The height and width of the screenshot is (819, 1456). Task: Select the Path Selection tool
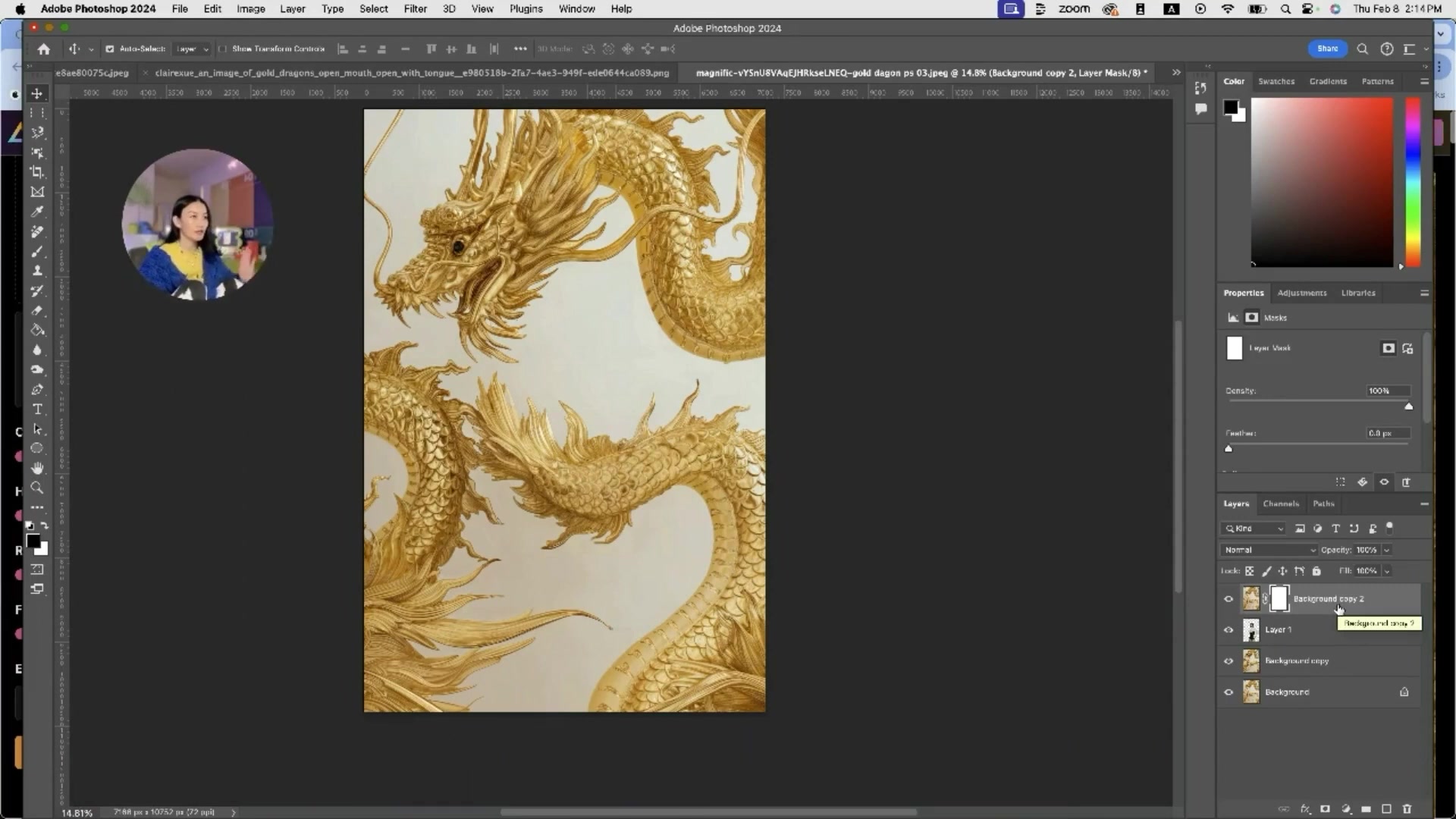[37, 428]
